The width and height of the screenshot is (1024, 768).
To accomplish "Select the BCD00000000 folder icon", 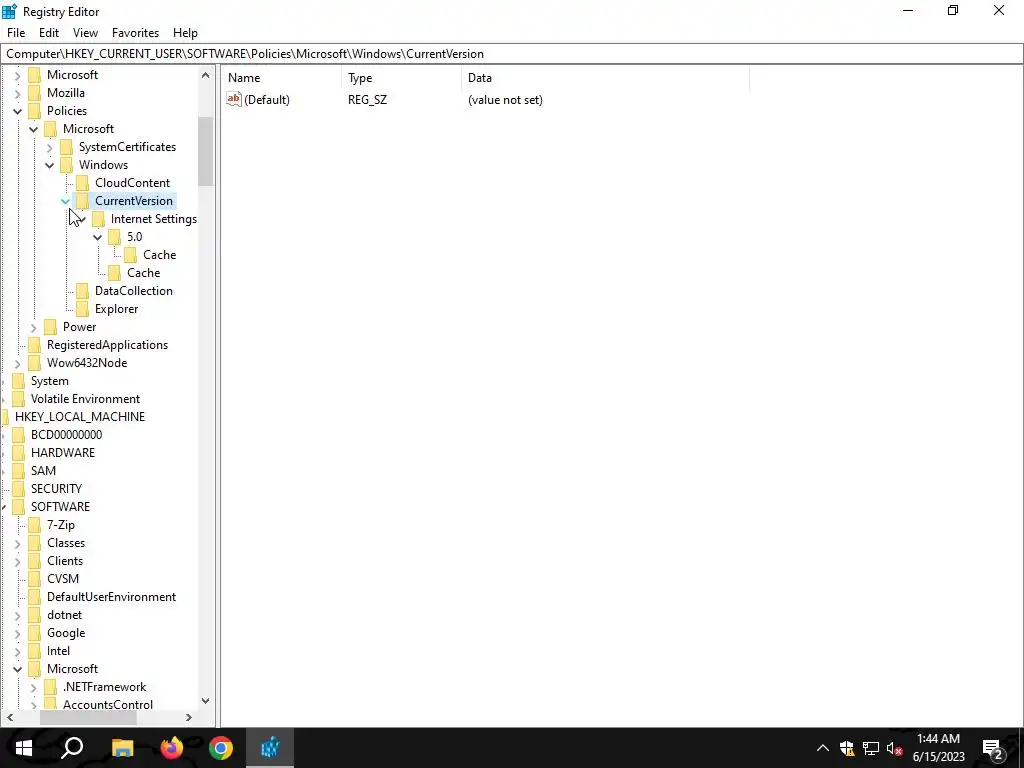I will (x=18, y=435).
